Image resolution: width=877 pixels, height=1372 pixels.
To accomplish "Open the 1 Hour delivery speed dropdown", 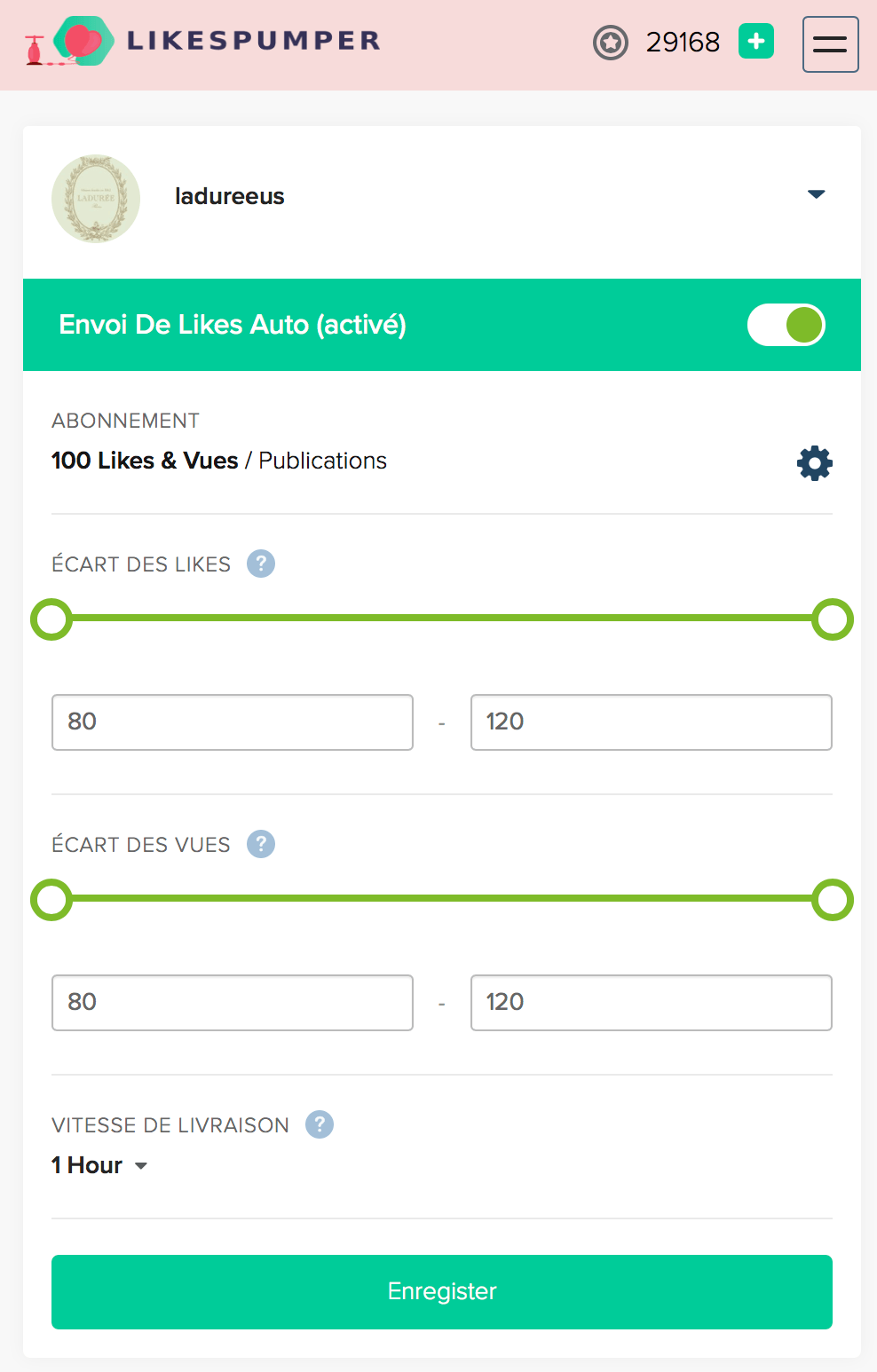I will click(99, 1165).
